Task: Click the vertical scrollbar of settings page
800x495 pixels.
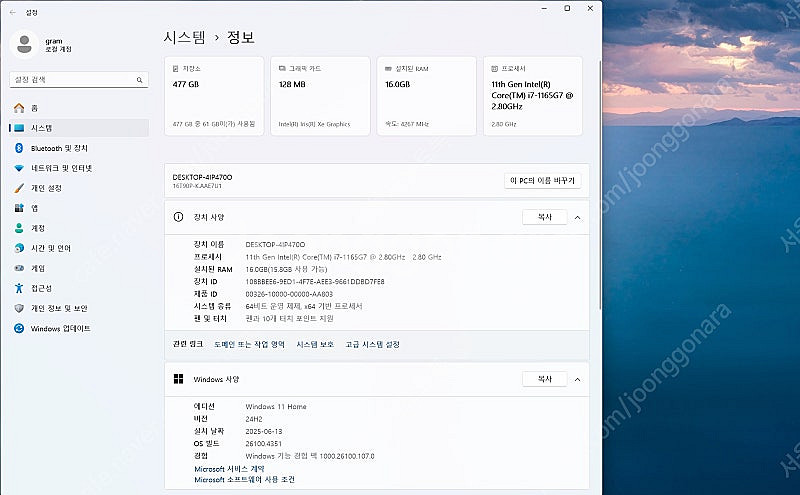Action: pyautogui.click(x=600, y=184)
